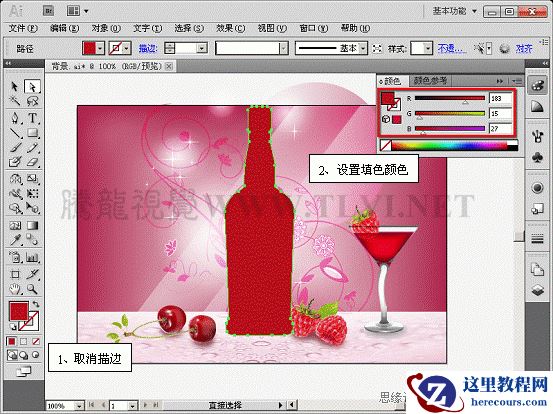Select the Pen tool
This screenshot has width=553, height=414.
14,117
